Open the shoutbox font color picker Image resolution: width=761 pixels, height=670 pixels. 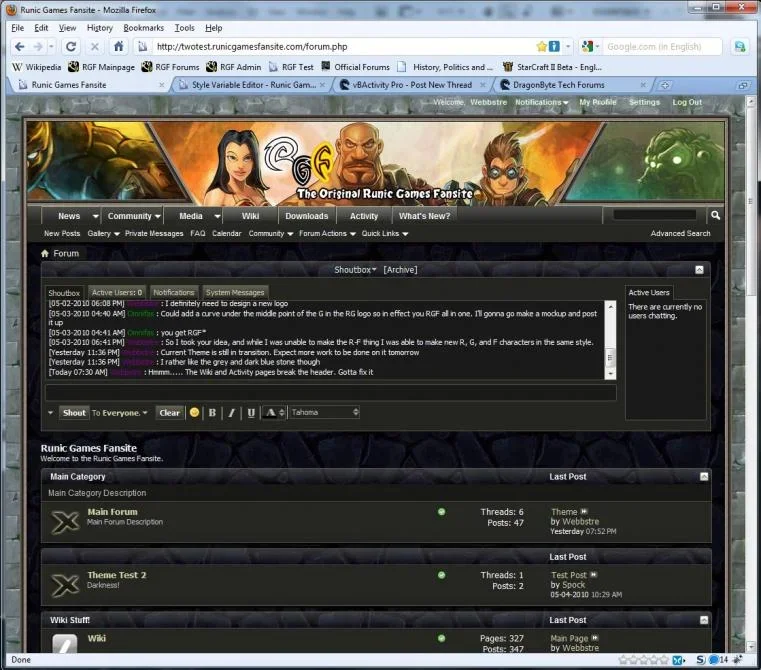(274, 413)
